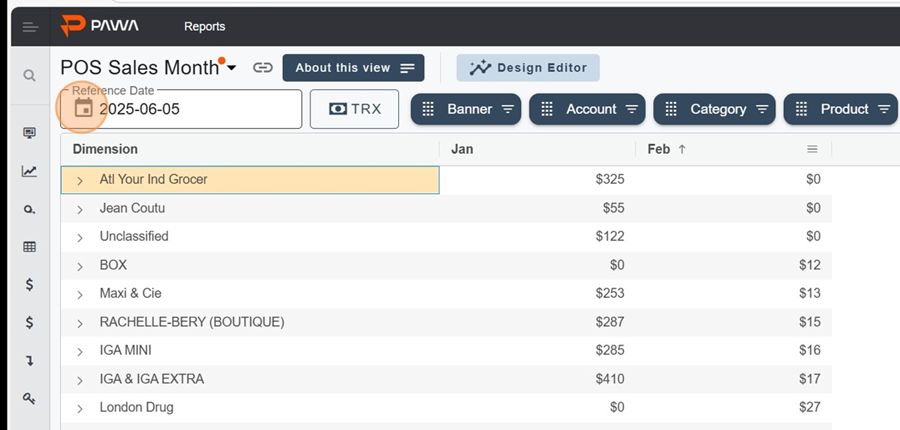900x430 pixels.
Task: Launch the Design Editor
Action: coord(528,68)
